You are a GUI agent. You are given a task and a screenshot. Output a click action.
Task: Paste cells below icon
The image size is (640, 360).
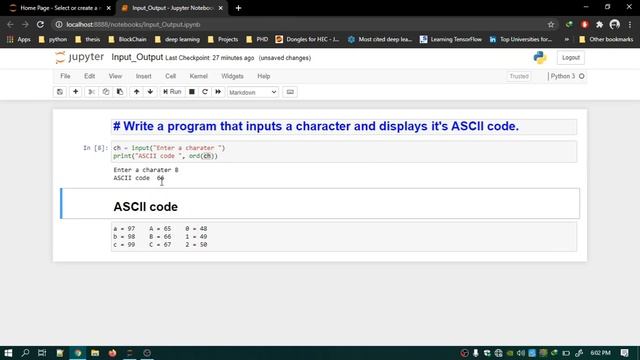point(120,92)
